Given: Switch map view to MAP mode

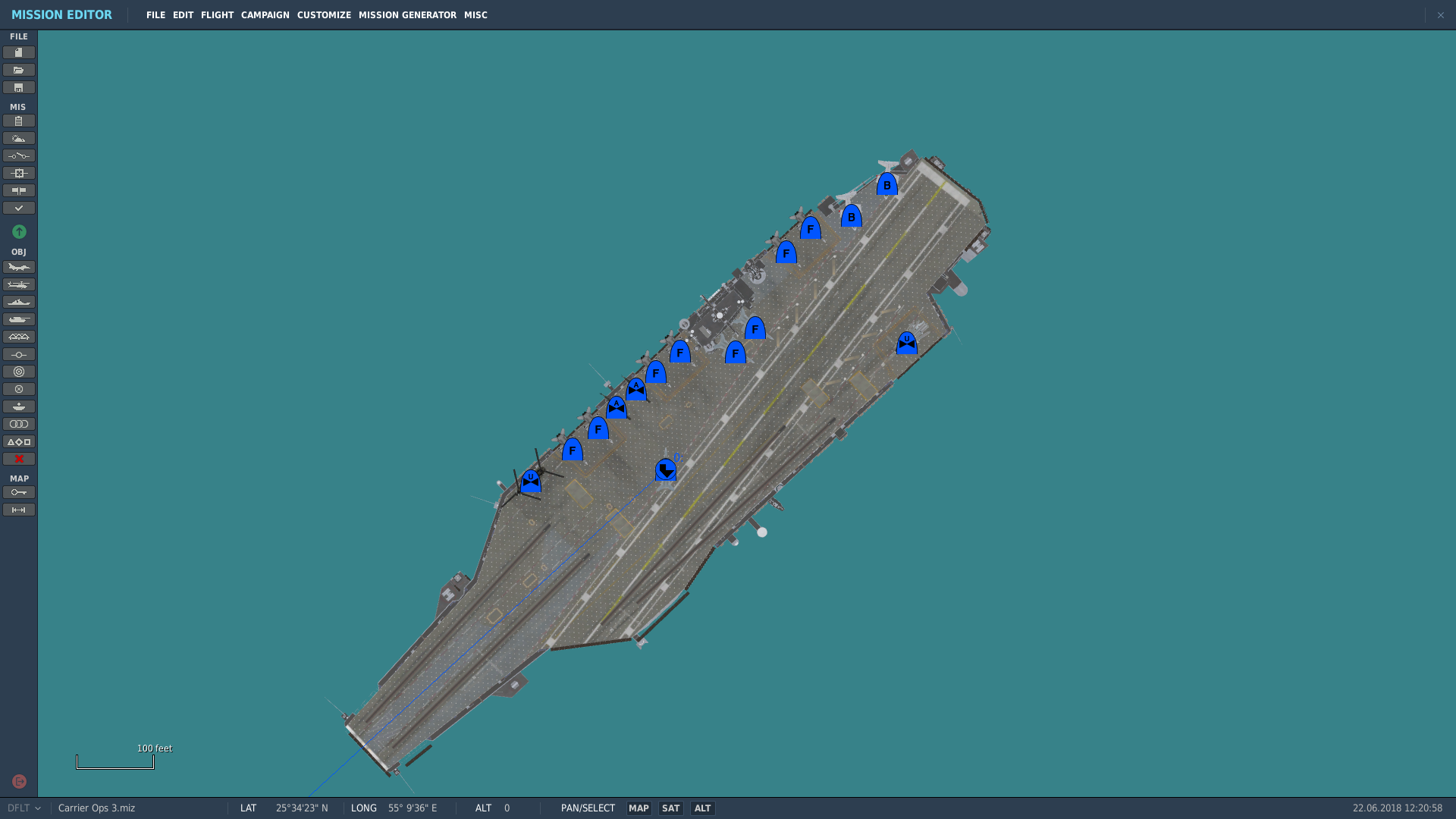Looking at the screenshot, I should (639, 808).
